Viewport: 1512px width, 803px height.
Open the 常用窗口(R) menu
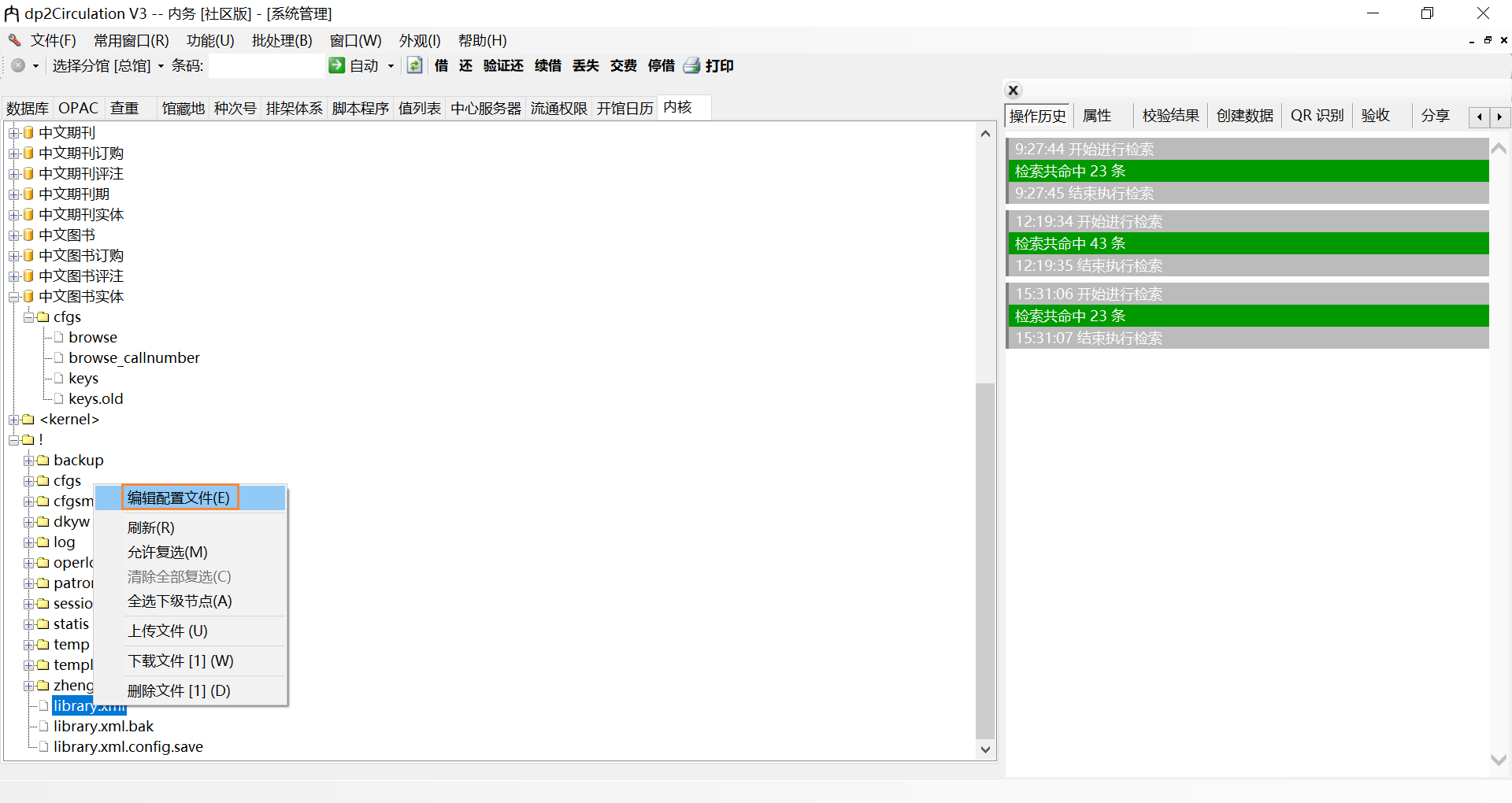131,40
